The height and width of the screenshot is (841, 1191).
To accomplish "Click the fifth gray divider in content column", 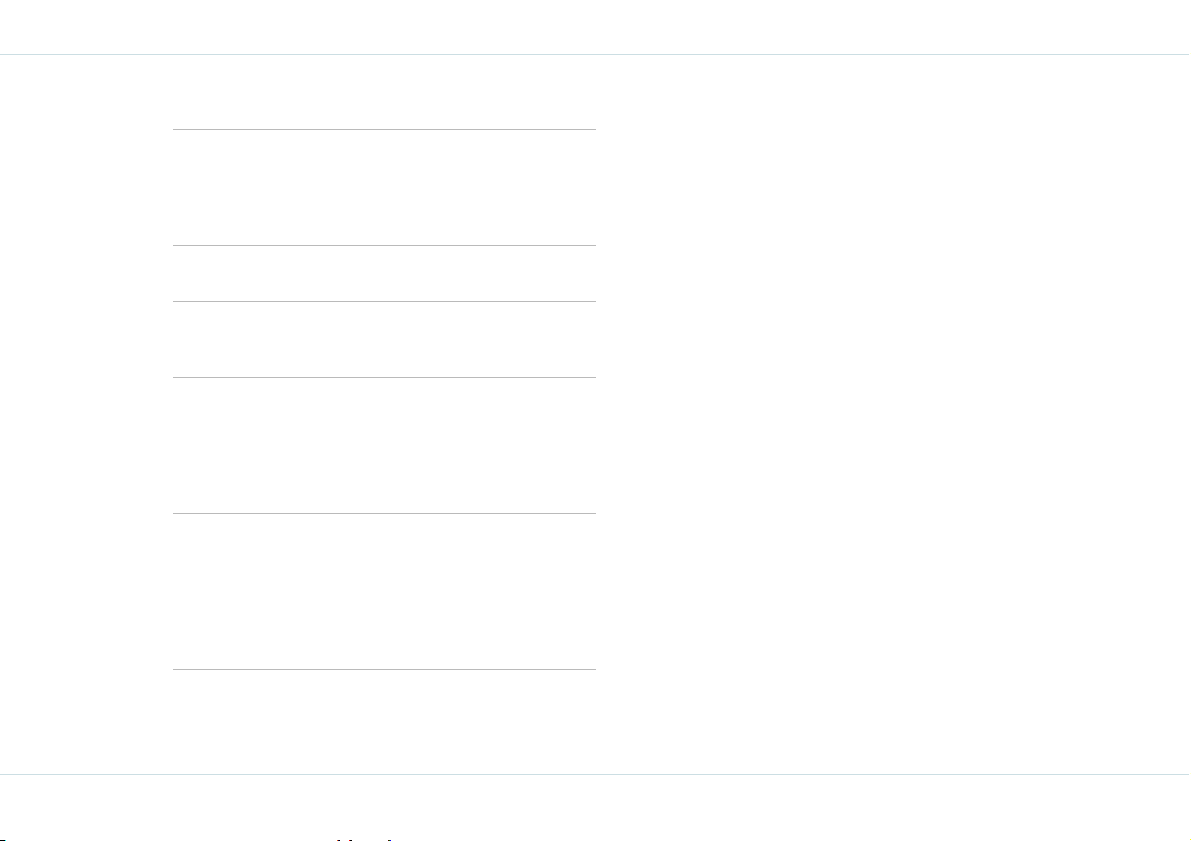I will pyautogui.click(x=384, y=514).
